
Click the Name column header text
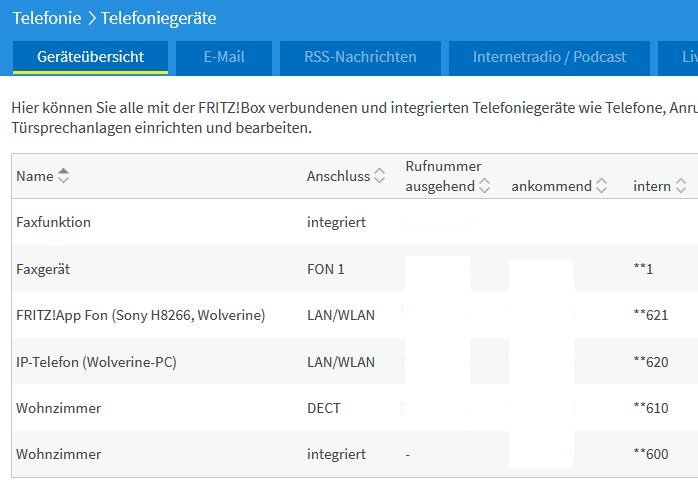point(34,177)
